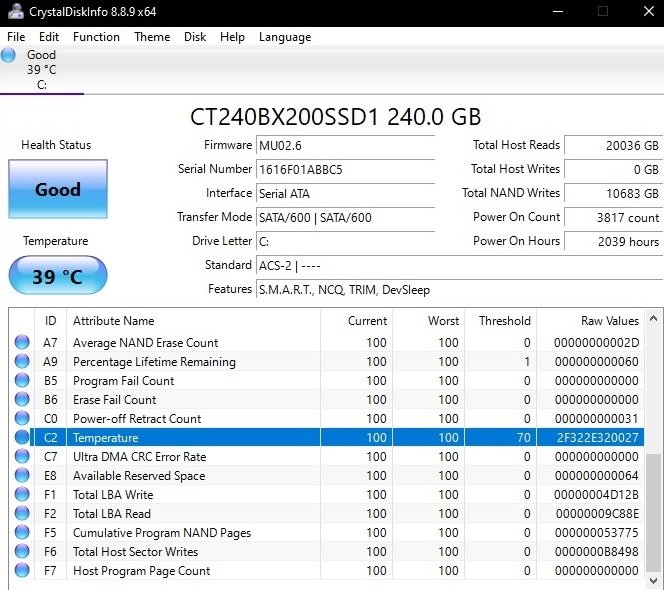
Task: Select the Host Program Page Count row
Action: coord(326,571)
